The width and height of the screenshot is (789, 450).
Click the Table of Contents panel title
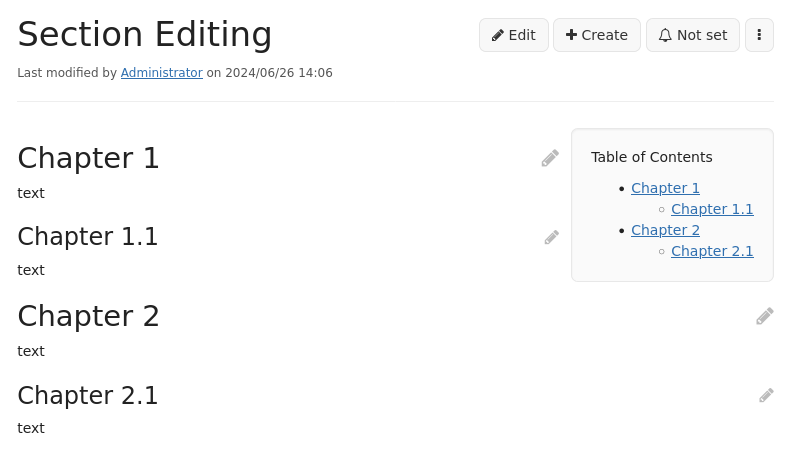tap(652, 157)
